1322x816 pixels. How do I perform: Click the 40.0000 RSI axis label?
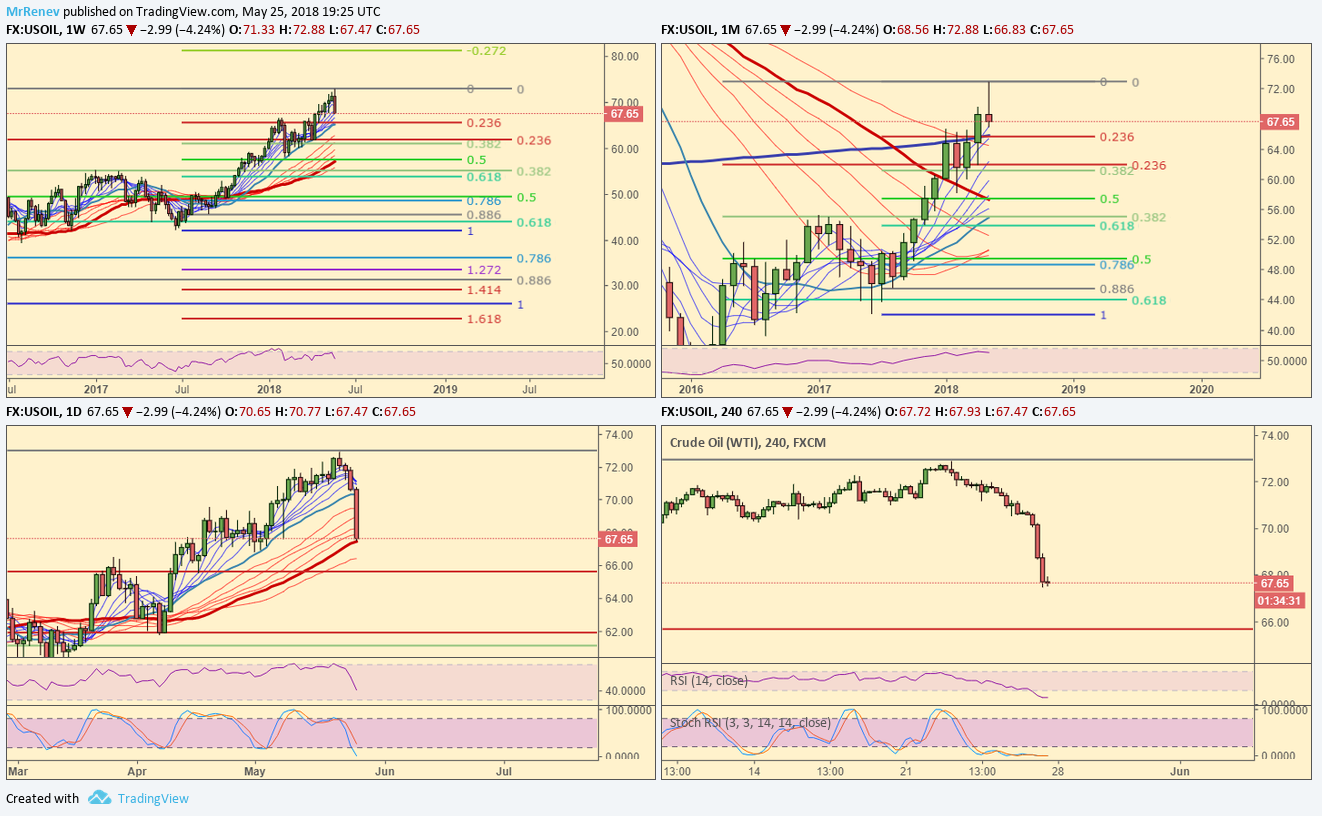click(626, 691)
